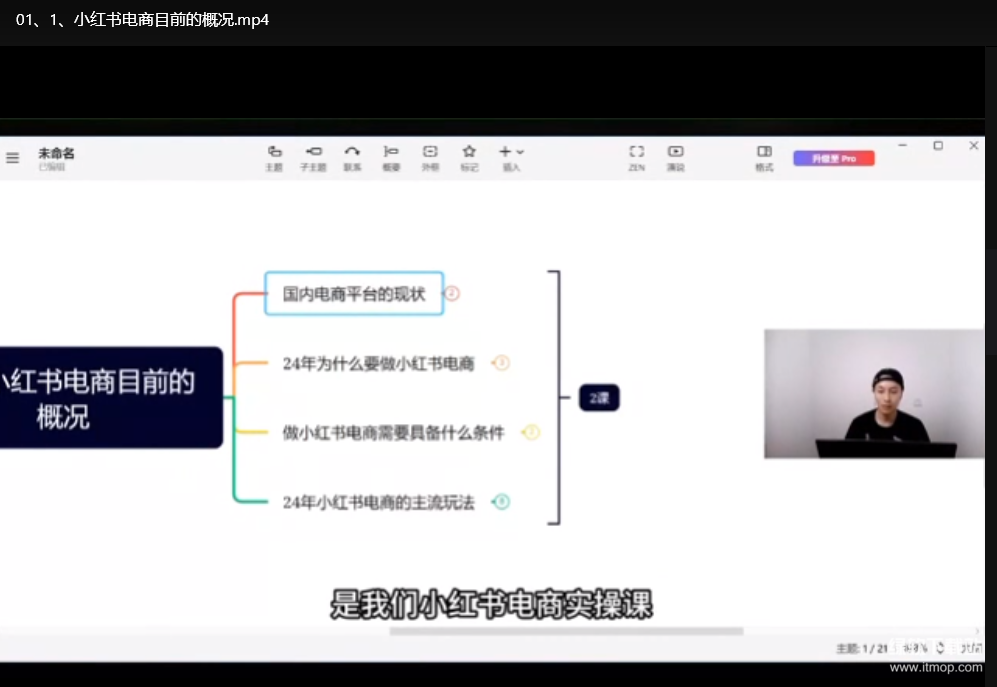This screenshot has width=997, height=687.
Task: Click the video title 小红书电商目前的概况.mp4
Action: (142, 20)
